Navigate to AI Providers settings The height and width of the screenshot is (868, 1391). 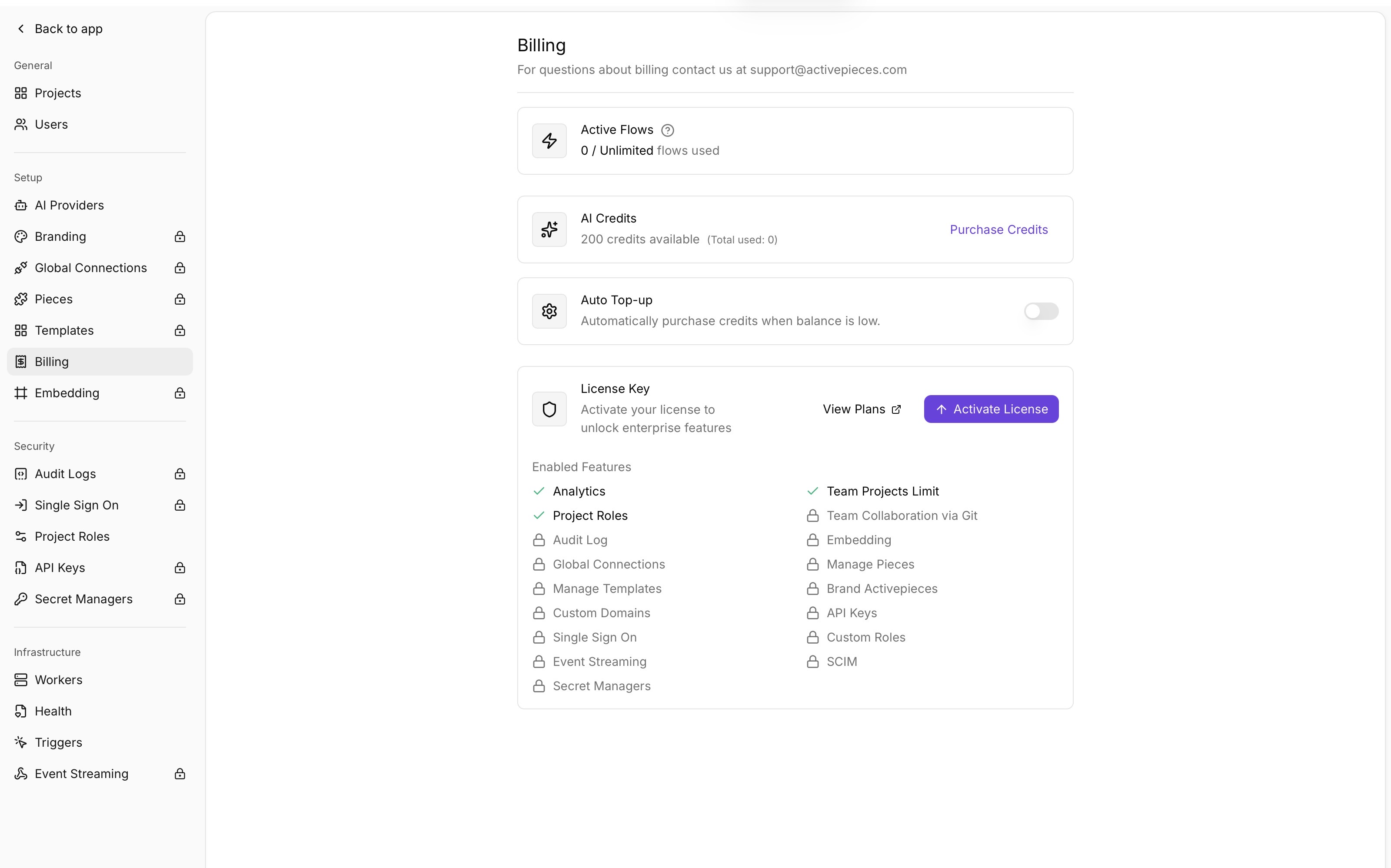69,206
